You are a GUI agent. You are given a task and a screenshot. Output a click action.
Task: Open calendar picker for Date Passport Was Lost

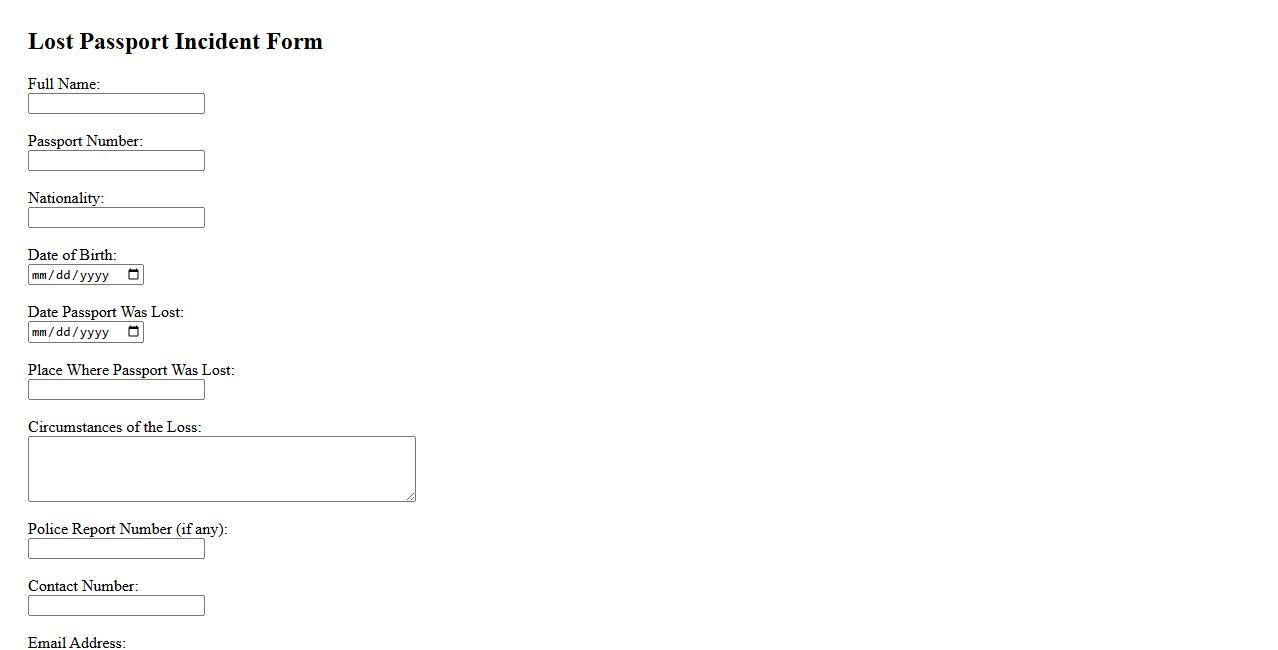133,332
